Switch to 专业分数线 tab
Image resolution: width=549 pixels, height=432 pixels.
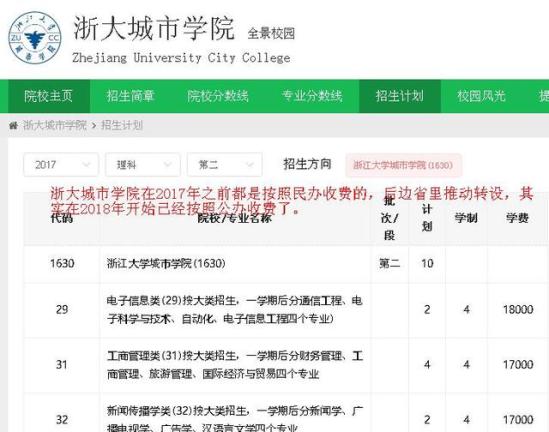click(312, 96)
